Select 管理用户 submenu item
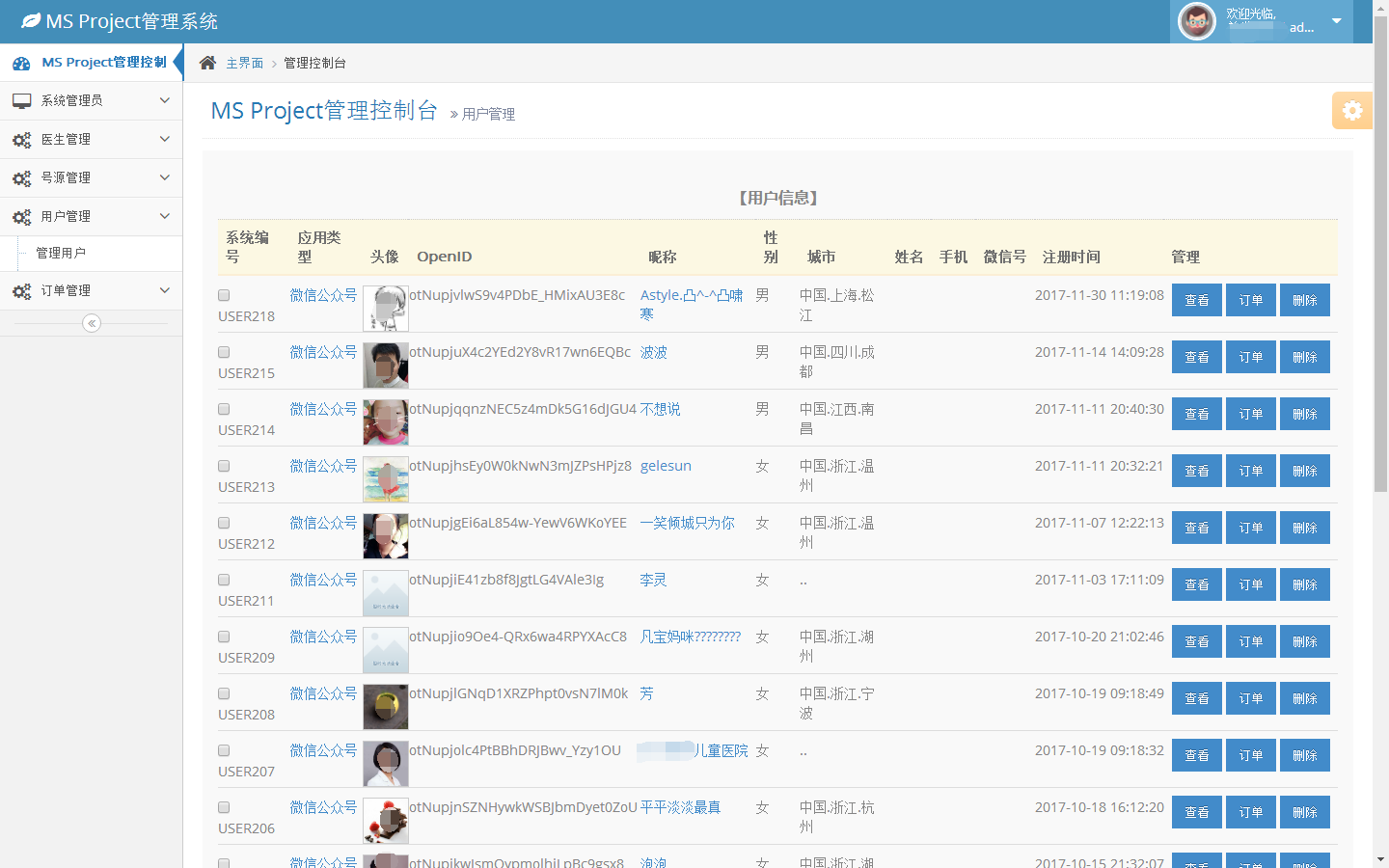This screenshot has height=868, width=1389. click(x=61, y=253)
